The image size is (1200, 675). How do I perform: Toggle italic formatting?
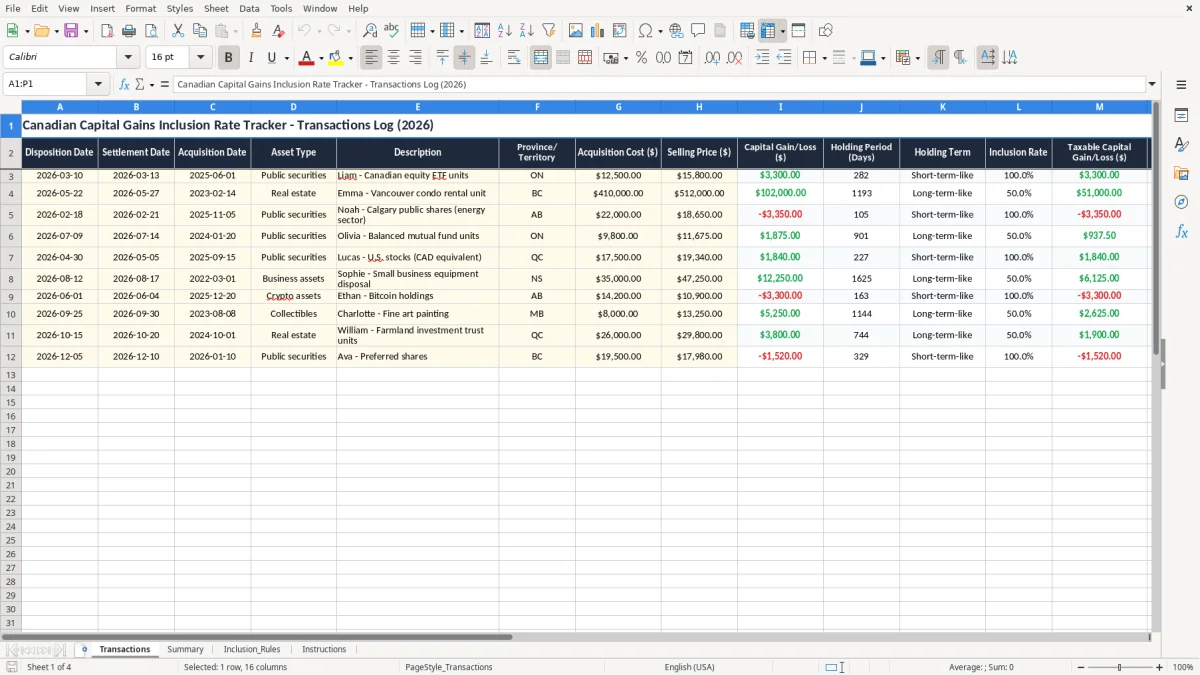point(250,58)
